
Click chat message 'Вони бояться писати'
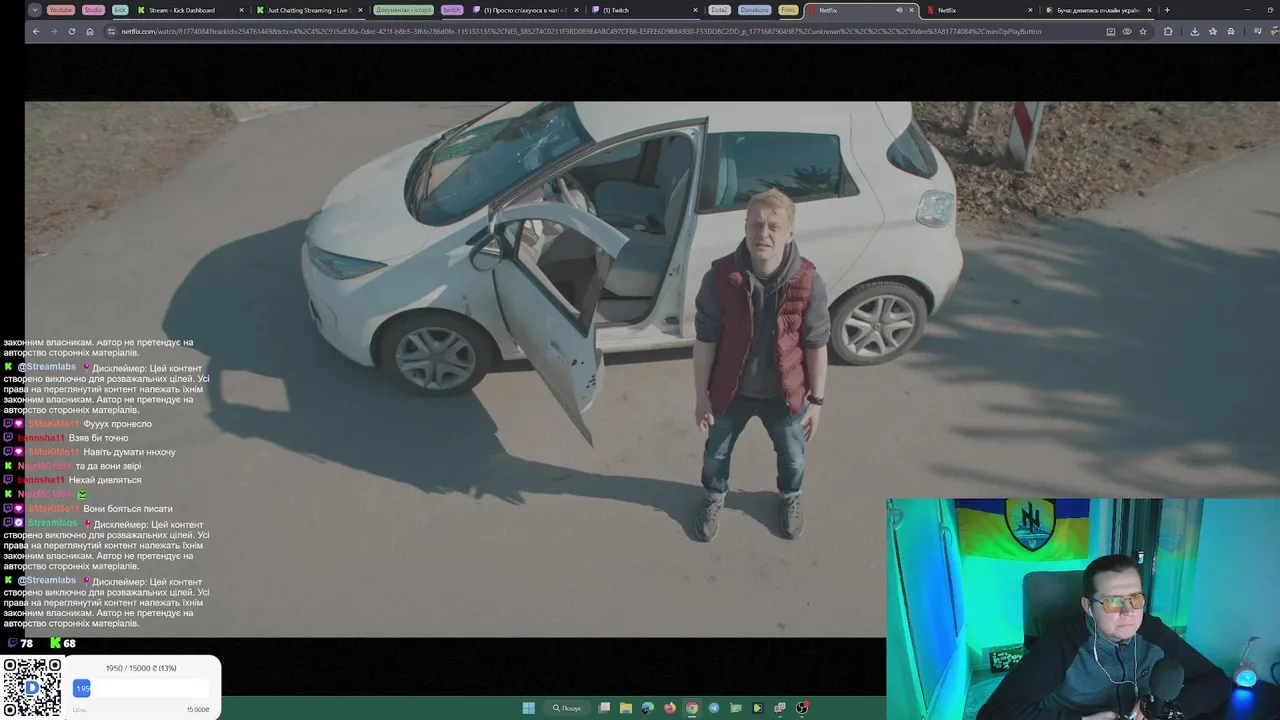click(x=128, y=508)
